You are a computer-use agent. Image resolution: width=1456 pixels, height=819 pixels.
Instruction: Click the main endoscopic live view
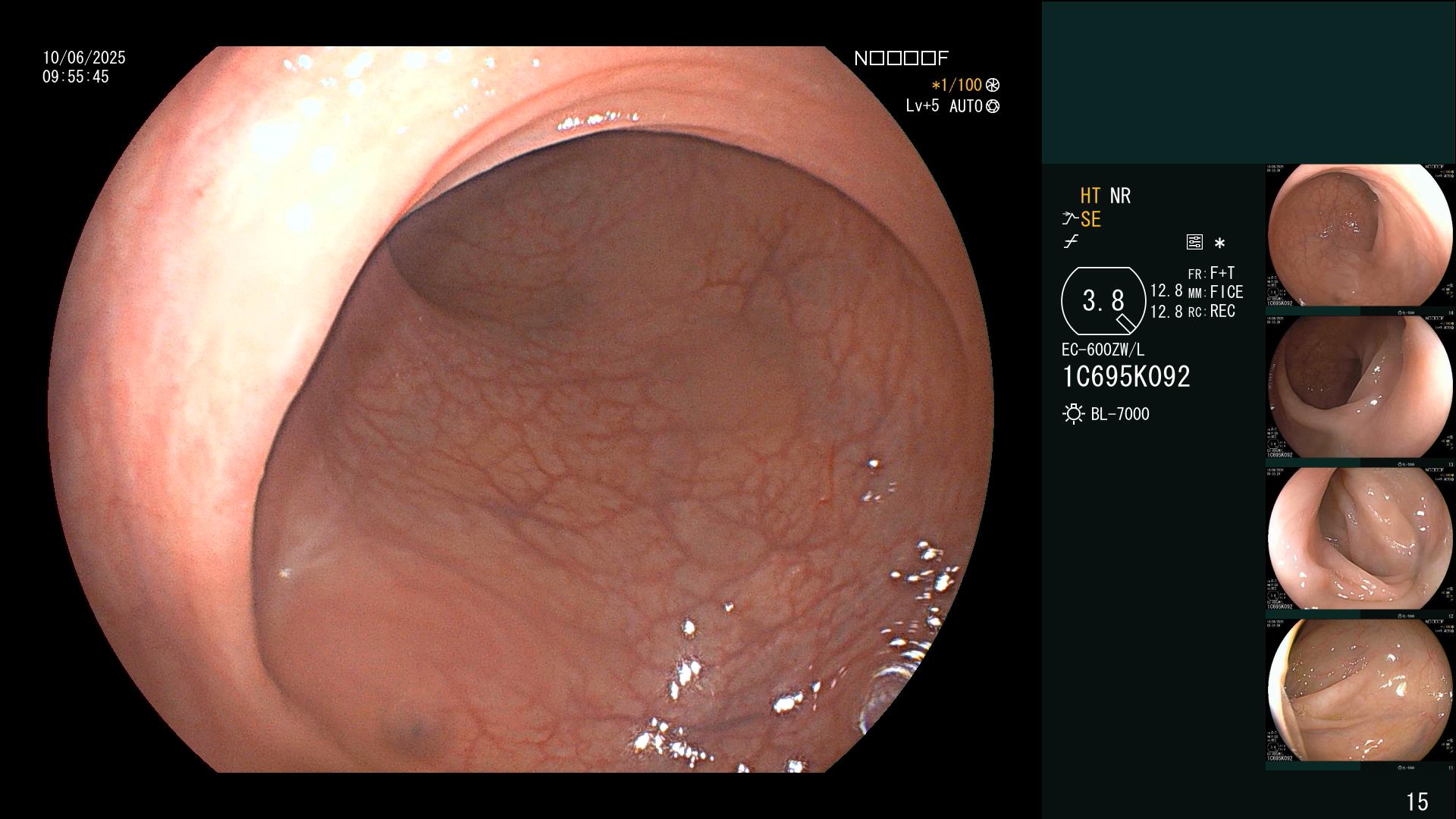521,409
